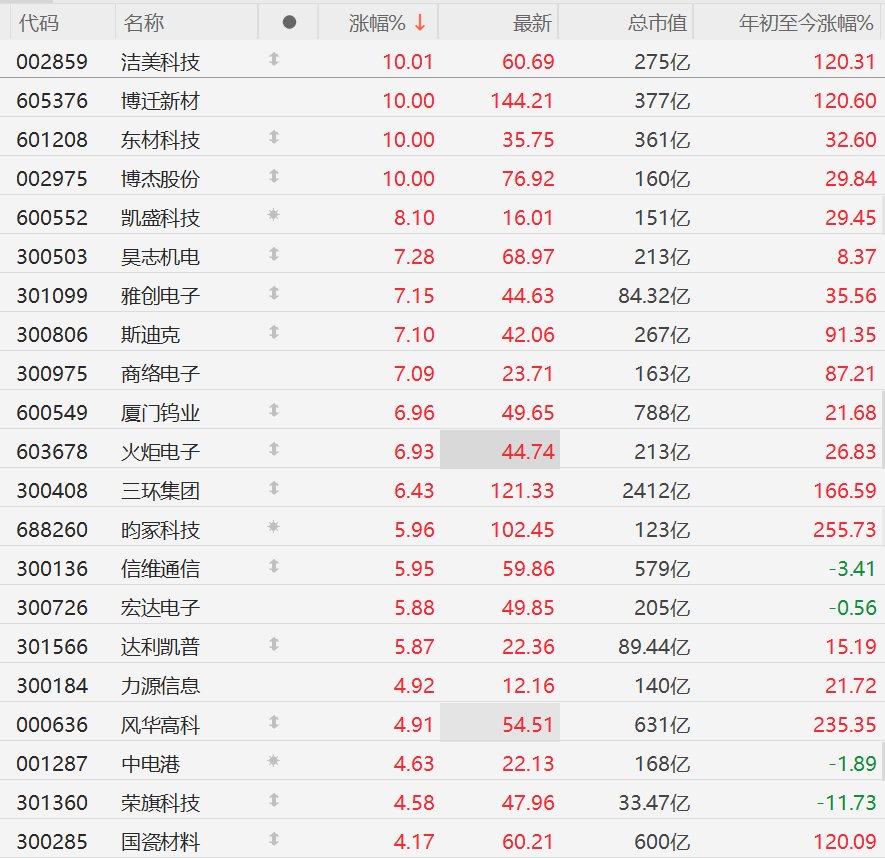Click the 名称 column header
The image size is (885, 858).
point(144,23)
